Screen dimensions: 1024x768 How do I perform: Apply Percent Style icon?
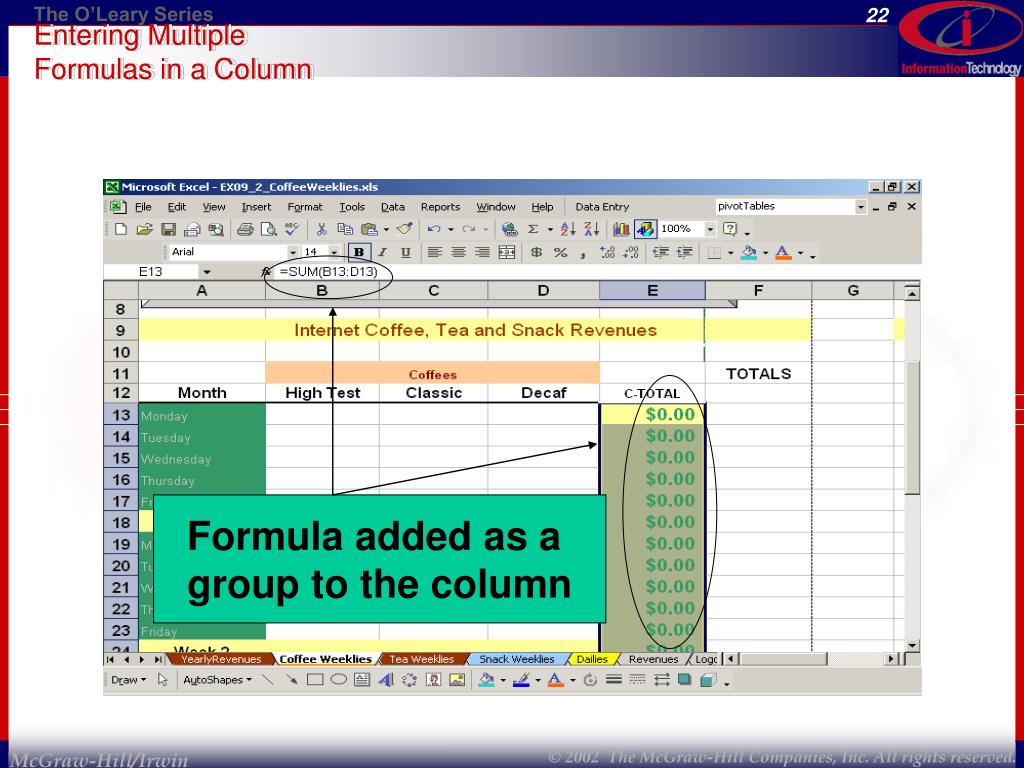click(x=560, y=253)
